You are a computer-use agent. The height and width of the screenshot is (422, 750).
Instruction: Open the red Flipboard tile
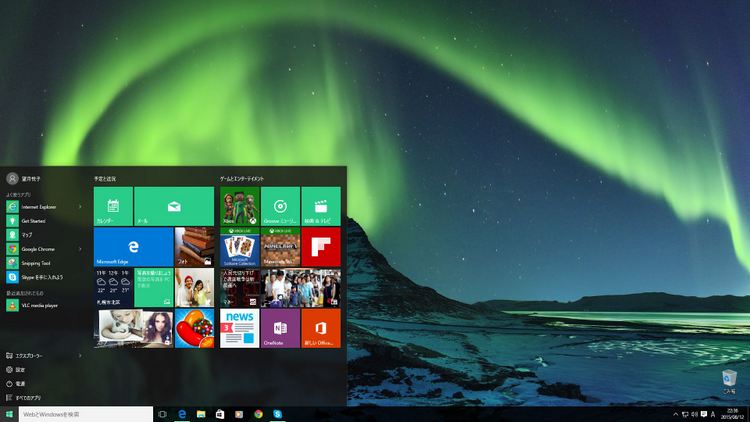[321, 247]
